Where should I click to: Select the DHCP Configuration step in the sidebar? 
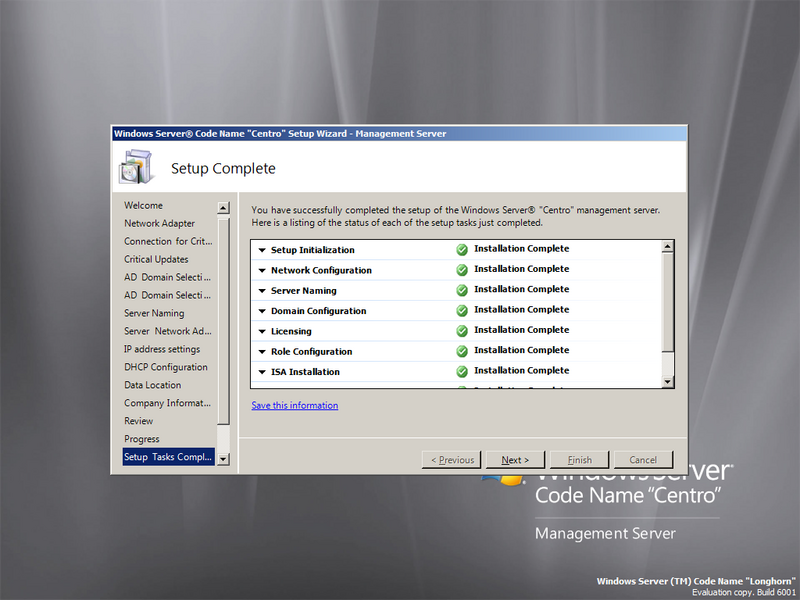tap(166, 367)
